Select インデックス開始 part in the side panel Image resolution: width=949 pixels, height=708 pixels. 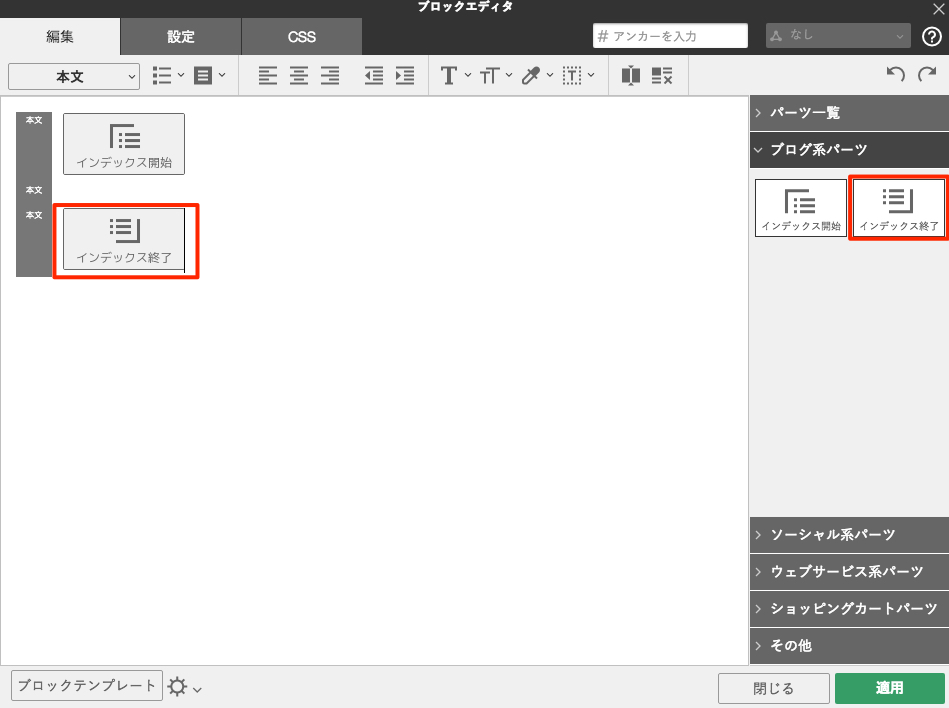pos(801,208)
